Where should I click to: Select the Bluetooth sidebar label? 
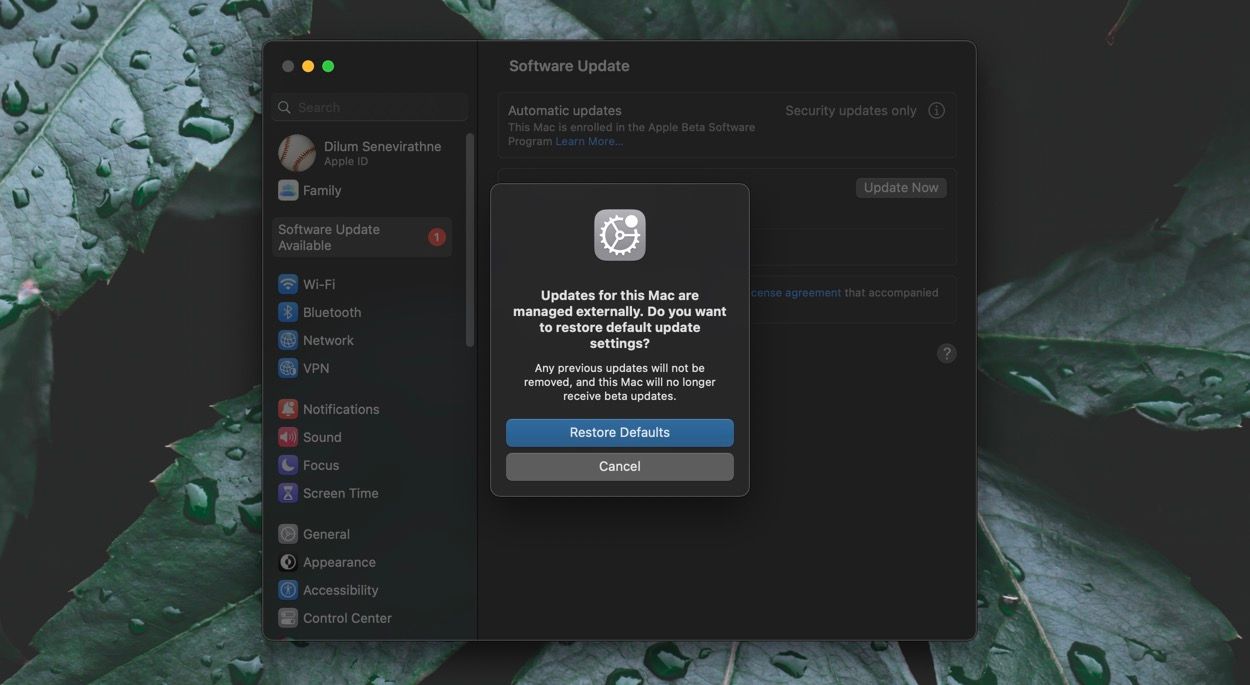pos(332,312)
